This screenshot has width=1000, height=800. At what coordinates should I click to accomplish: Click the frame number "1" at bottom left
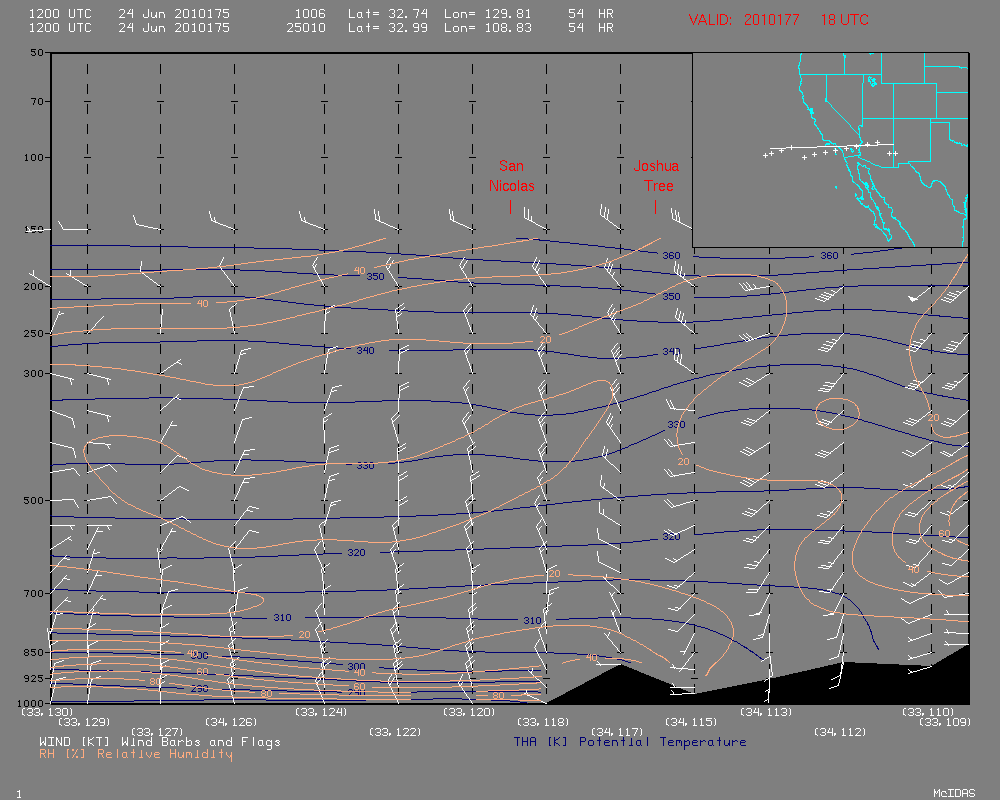tap(19, 794)
